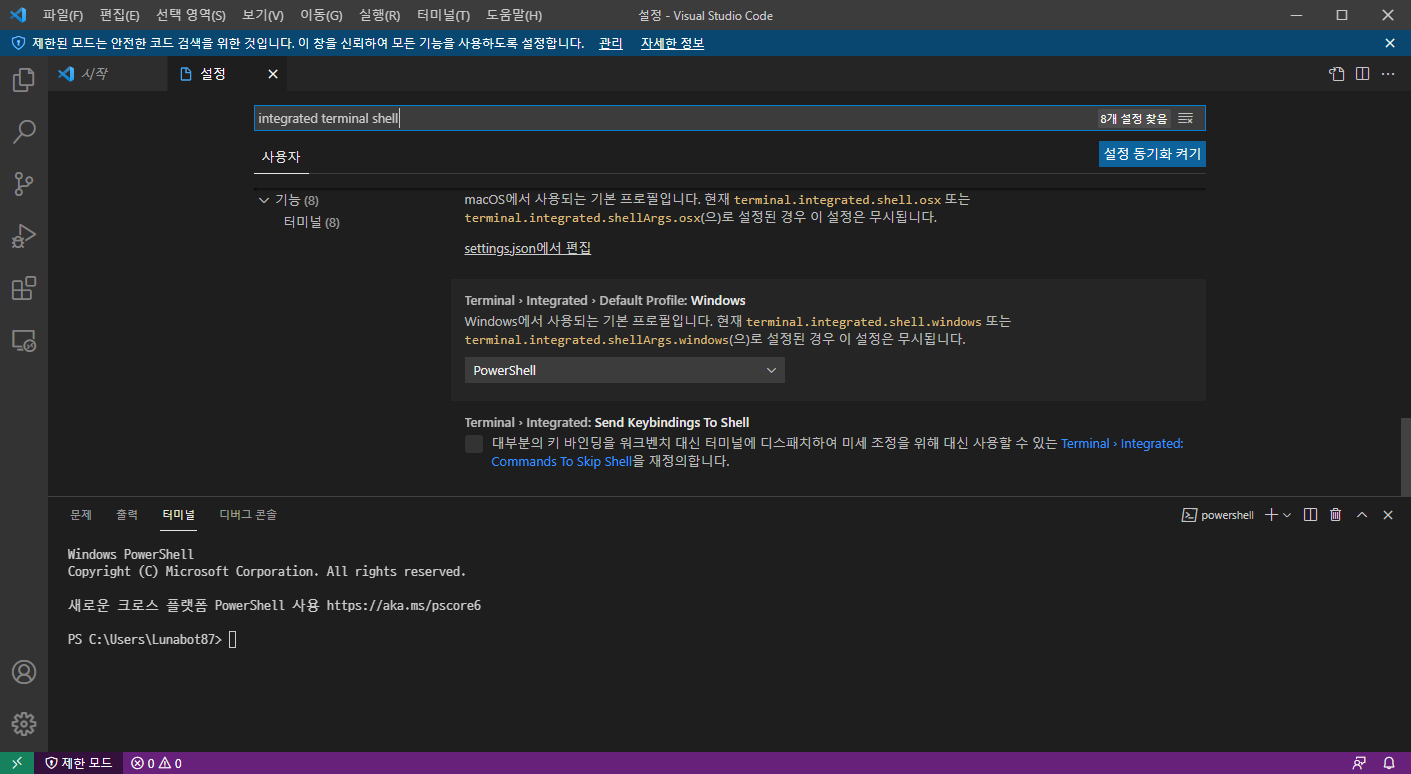Open the 터미널(T) menu

point(444,15)
